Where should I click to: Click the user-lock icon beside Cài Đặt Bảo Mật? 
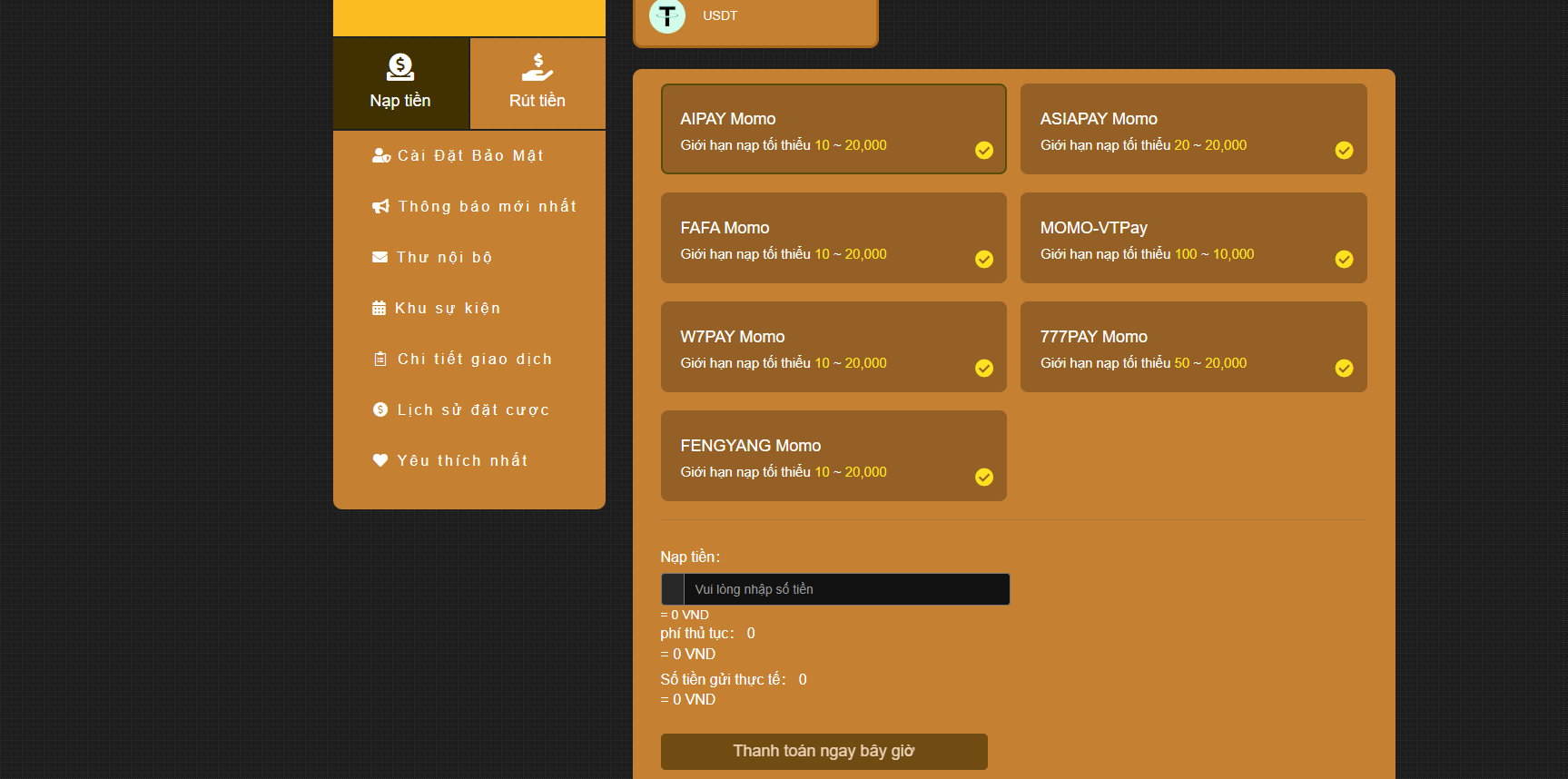[381, 155]
